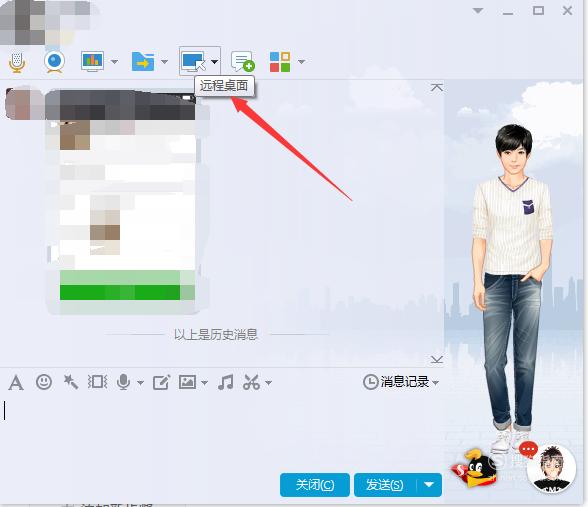Viewport: 588px width, 507px height.
Task: Click the round avatar with chat bubble
Action: click(551, 469)
